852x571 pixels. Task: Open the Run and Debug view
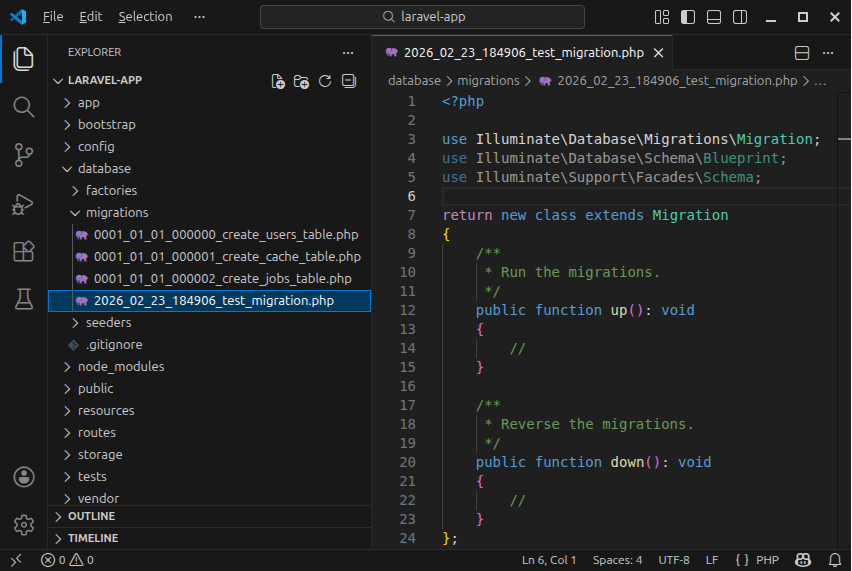[x=23, y=204]
